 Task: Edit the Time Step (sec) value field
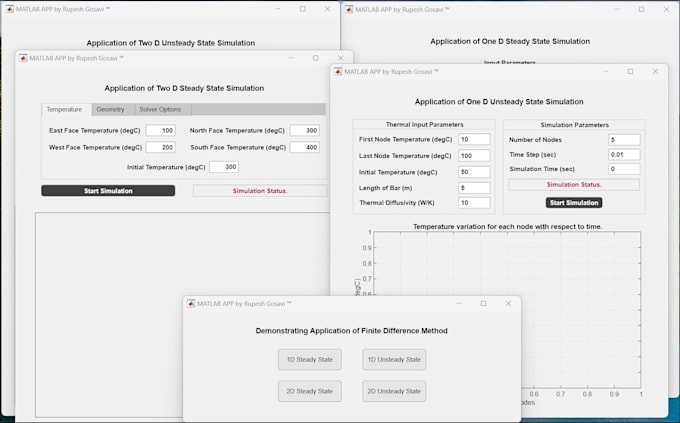coord(624,155)
